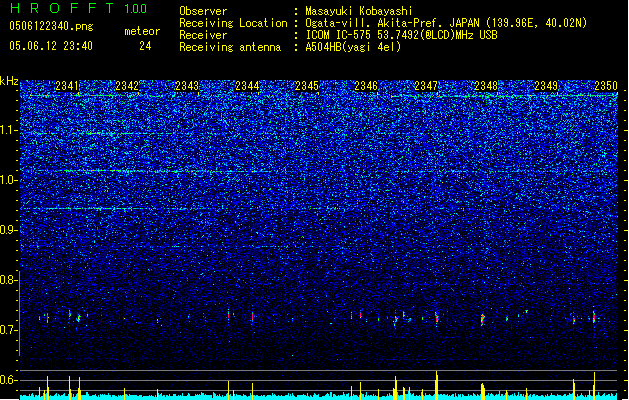Click the 1.0 frequency axis label
The image size is (629, 400).
(x=8, y=180)
